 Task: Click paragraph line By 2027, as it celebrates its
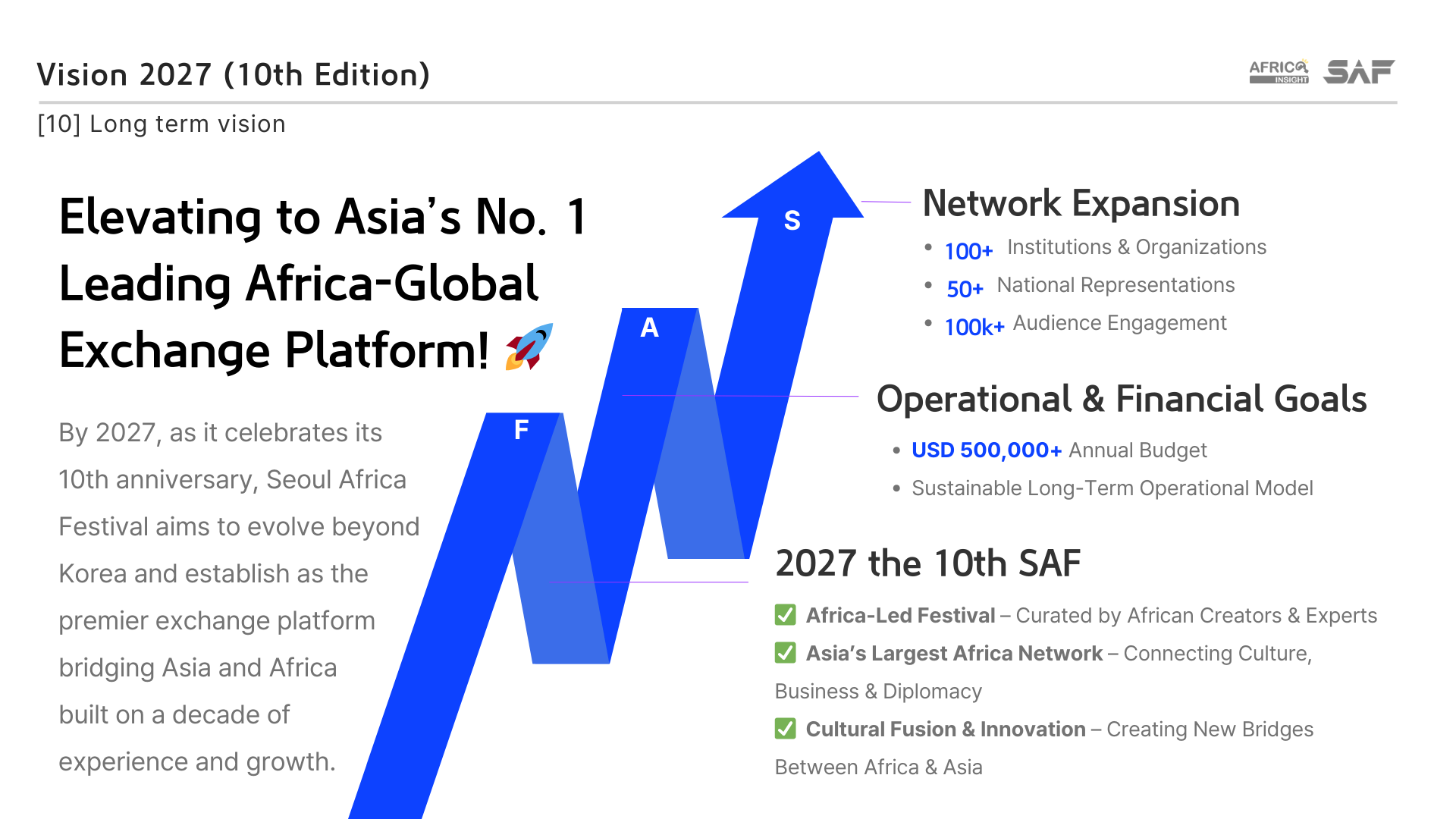tap(221, 433)
